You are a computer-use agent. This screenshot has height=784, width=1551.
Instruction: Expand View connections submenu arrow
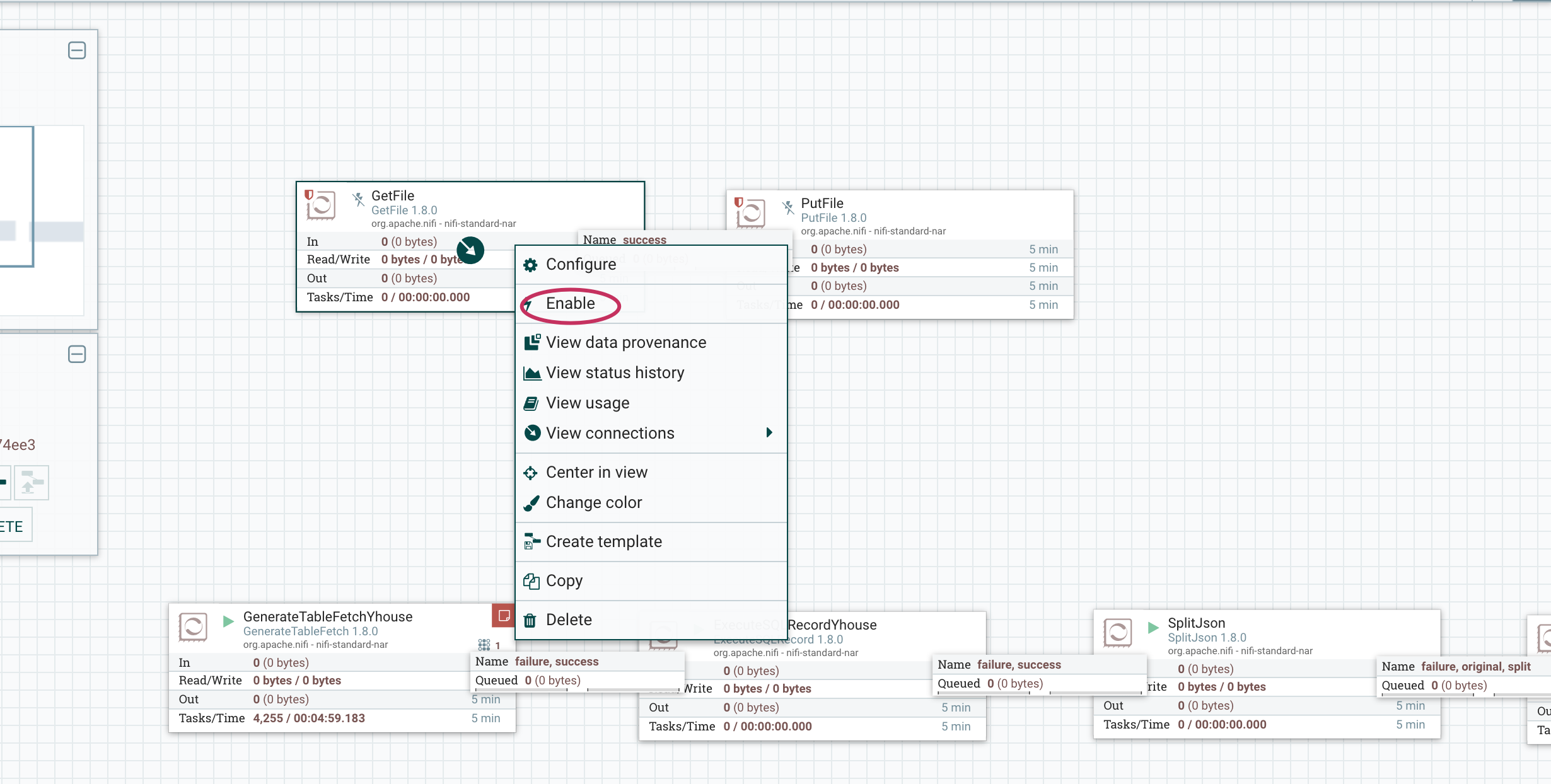tap(769, 433)
